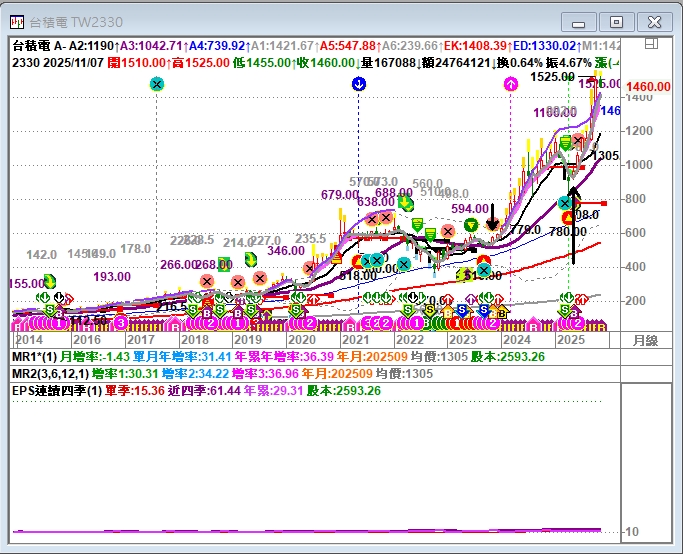683x554 pixels.
Task: Maximize the 台積電 TW2330 chart window
Action: tap(616, 21)
